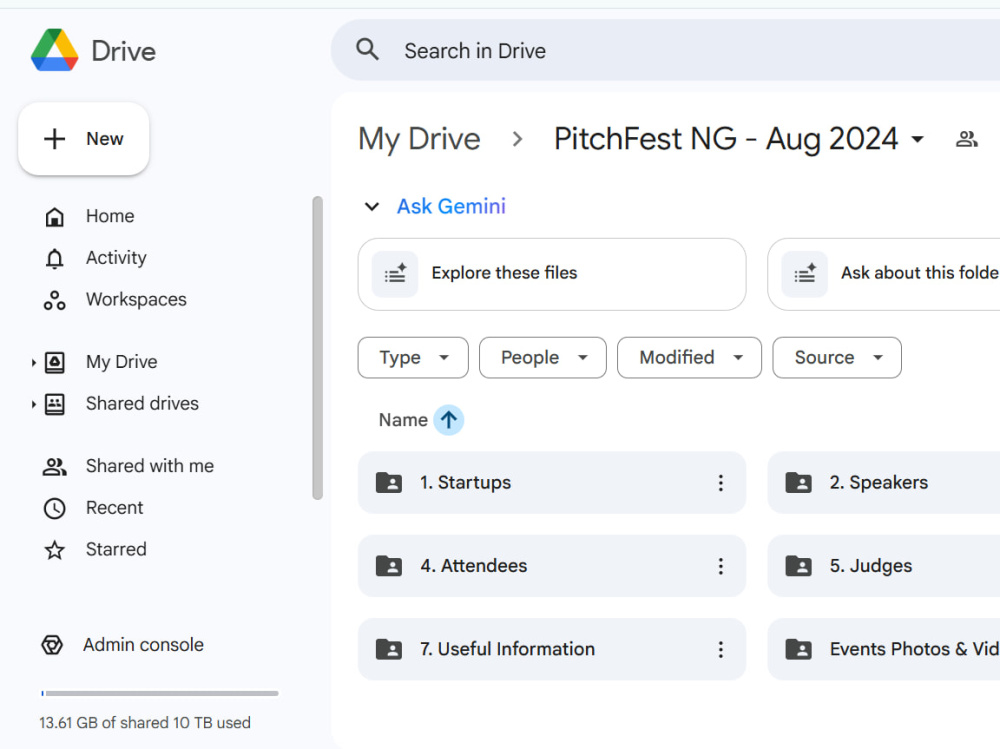Focus the Search in Drive field
Image resolution: width=1000 pixels, height=749 pixels.
click(665, 50)
